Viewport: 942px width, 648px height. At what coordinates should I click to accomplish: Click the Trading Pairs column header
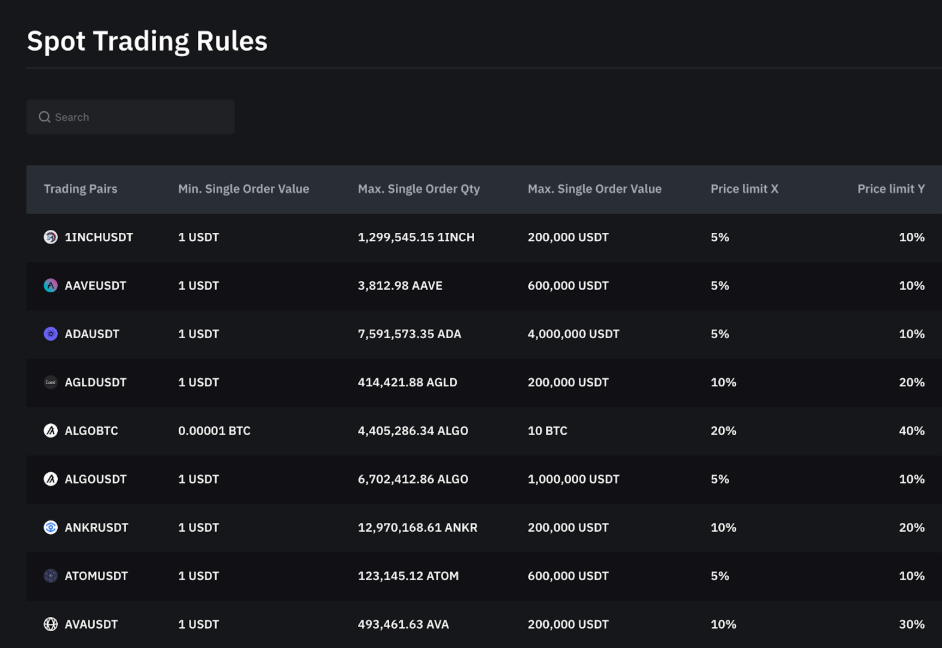[x=80, y=189]
